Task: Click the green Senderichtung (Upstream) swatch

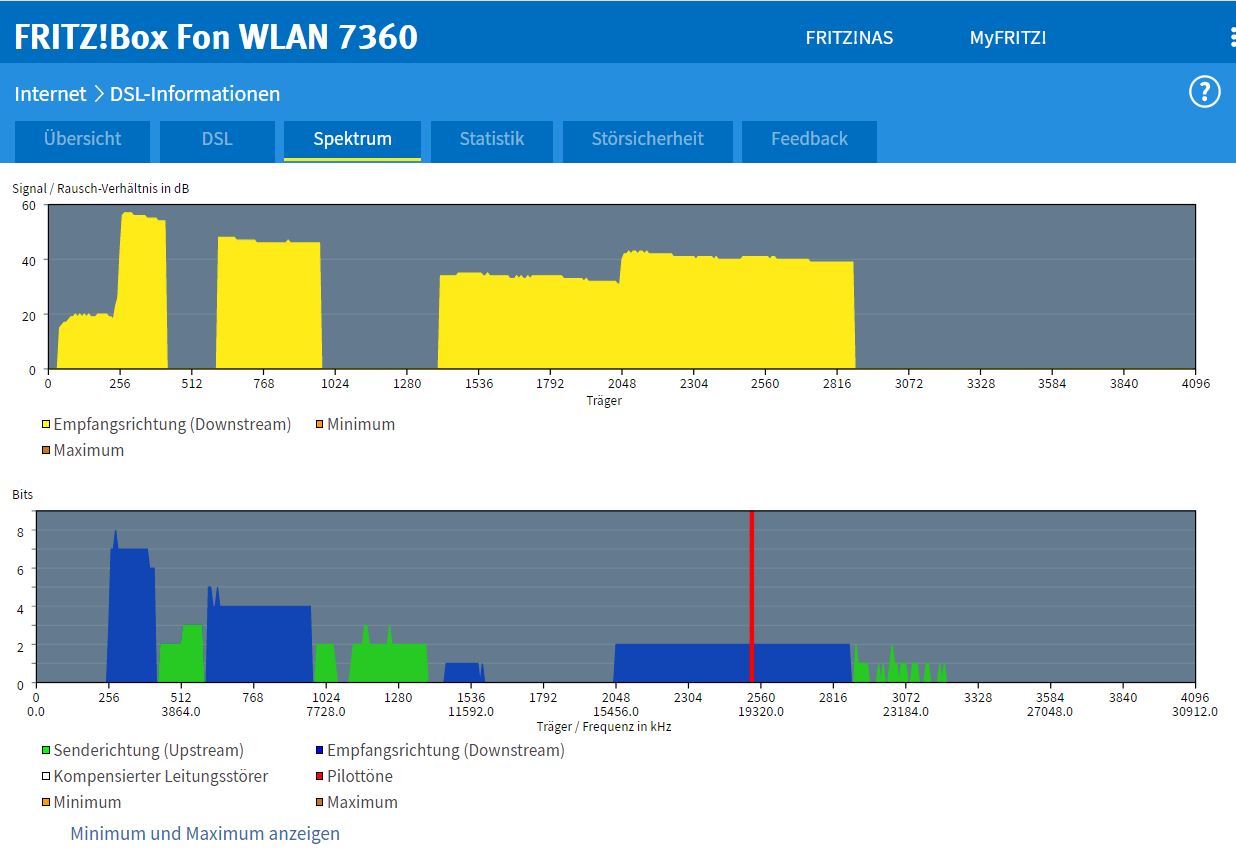Action: (x=46, y=751)
